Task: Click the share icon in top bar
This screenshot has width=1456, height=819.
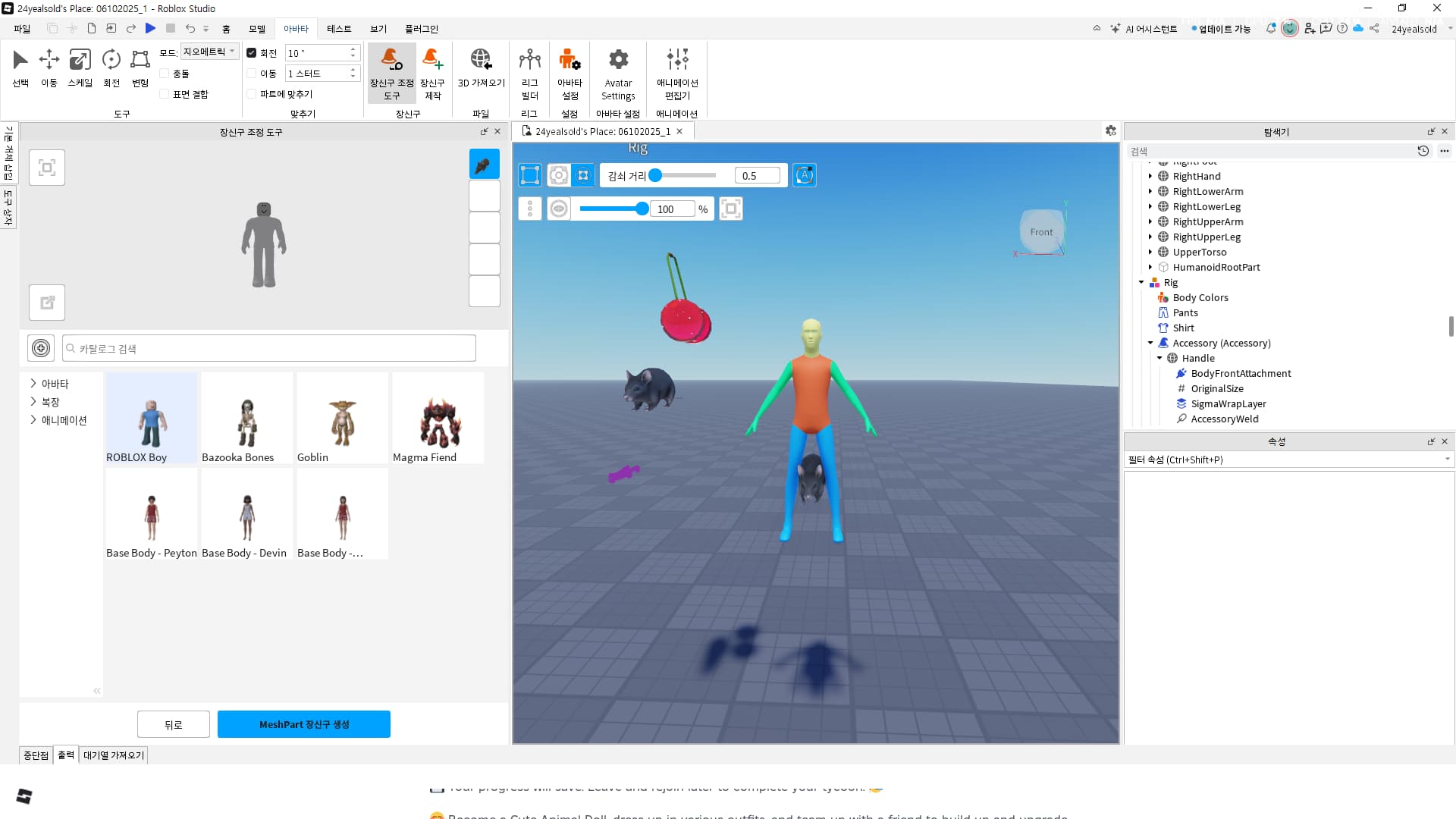Action: pos(1374,28)
